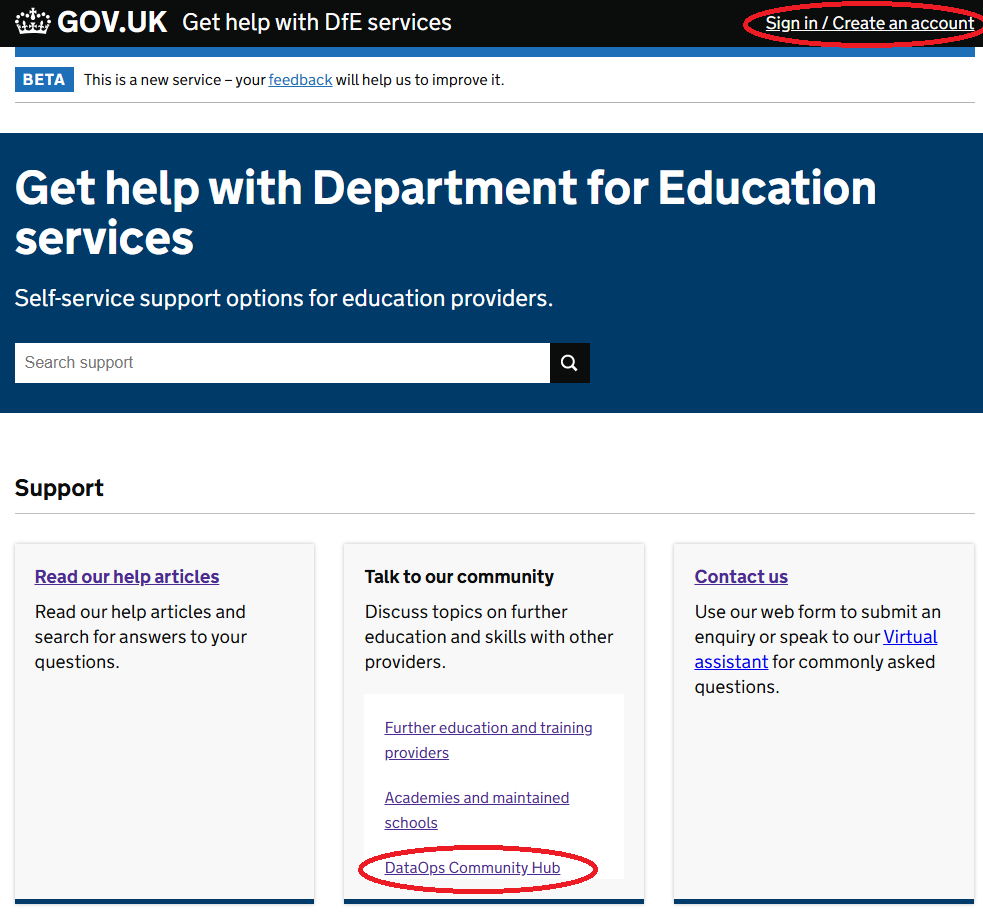The image size is (983, 913).
Task: Click the Get help with Department for Education services heading
Action: [x=446, y=213]
